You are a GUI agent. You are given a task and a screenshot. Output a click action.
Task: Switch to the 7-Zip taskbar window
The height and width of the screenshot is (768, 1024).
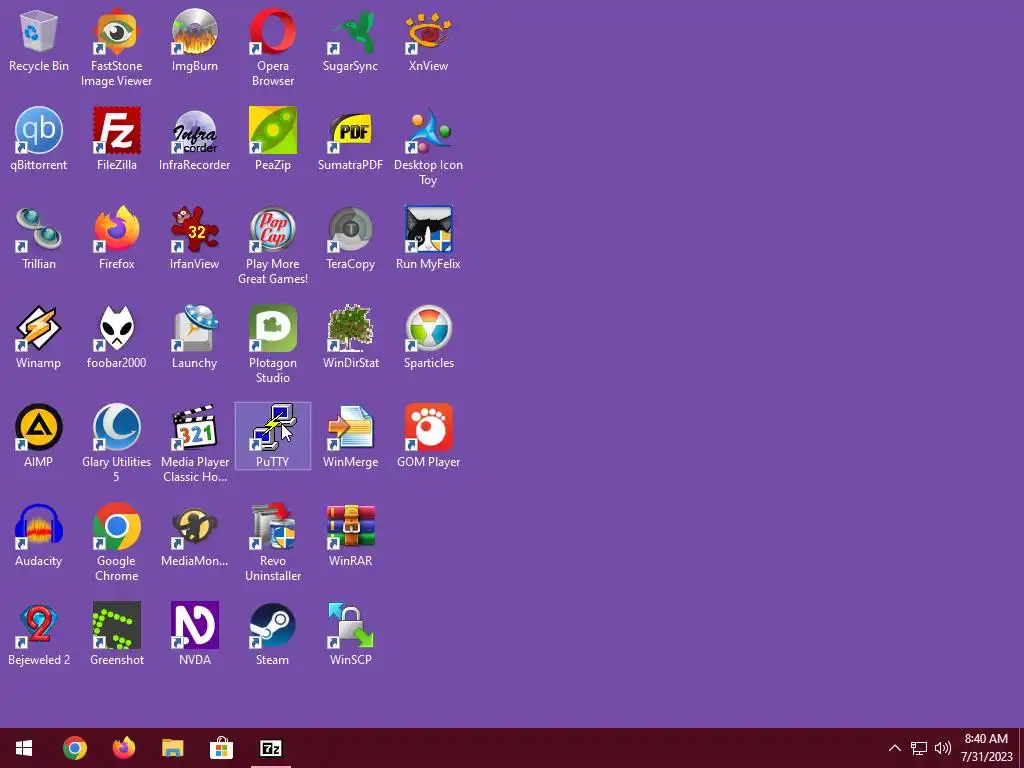(270, 748)
